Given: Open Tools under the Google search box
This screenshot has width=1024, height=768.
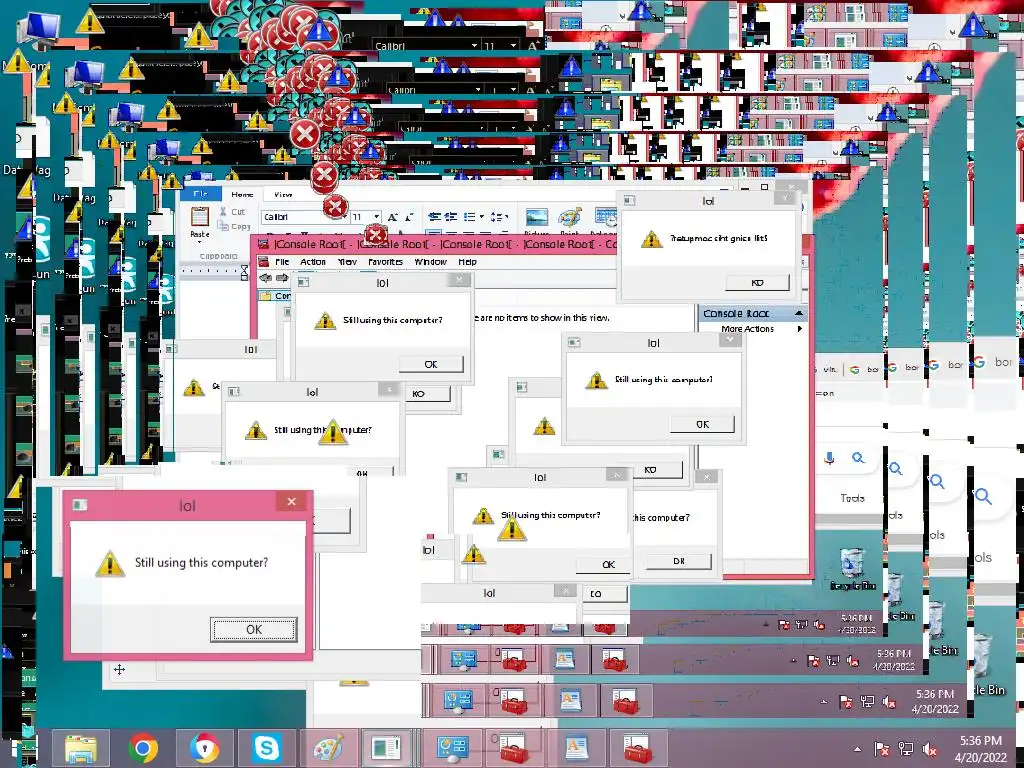Looking at the screenshot, I should click(x=852, y=498).
